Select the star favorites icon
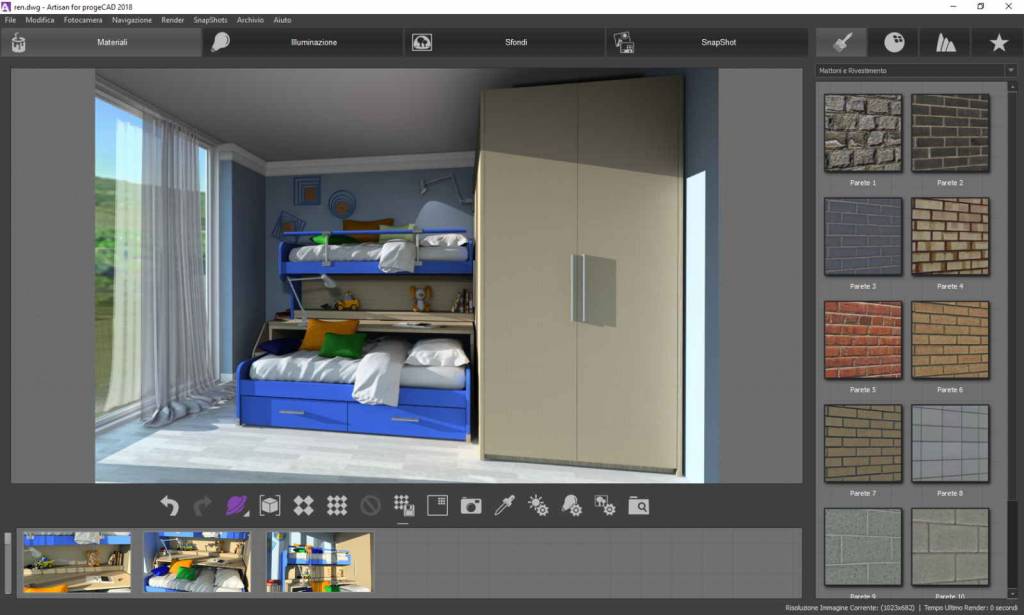 click(998, 42)
